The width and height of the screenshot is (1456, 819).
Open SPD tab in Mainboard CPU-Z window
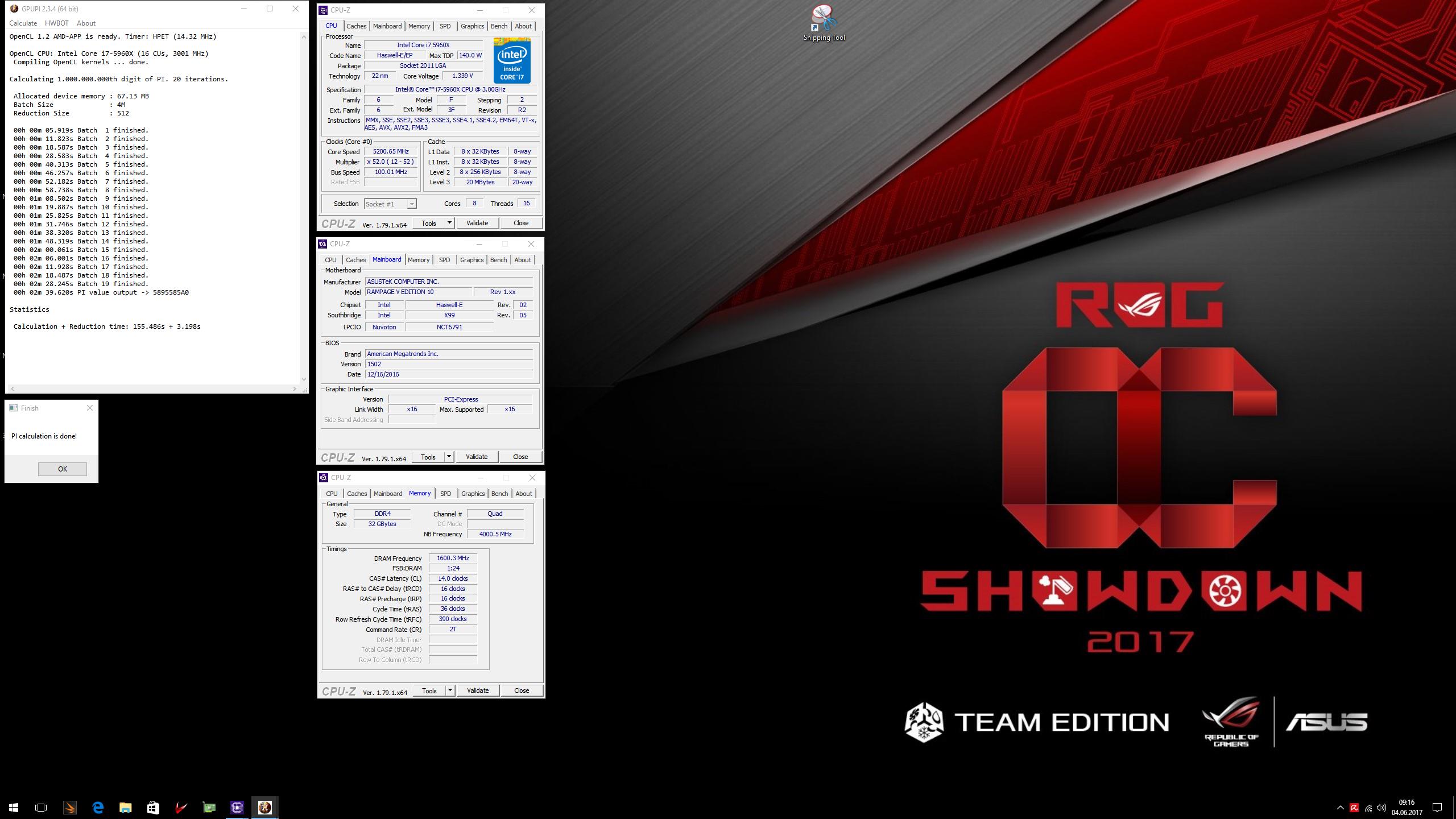click(444, 260)
